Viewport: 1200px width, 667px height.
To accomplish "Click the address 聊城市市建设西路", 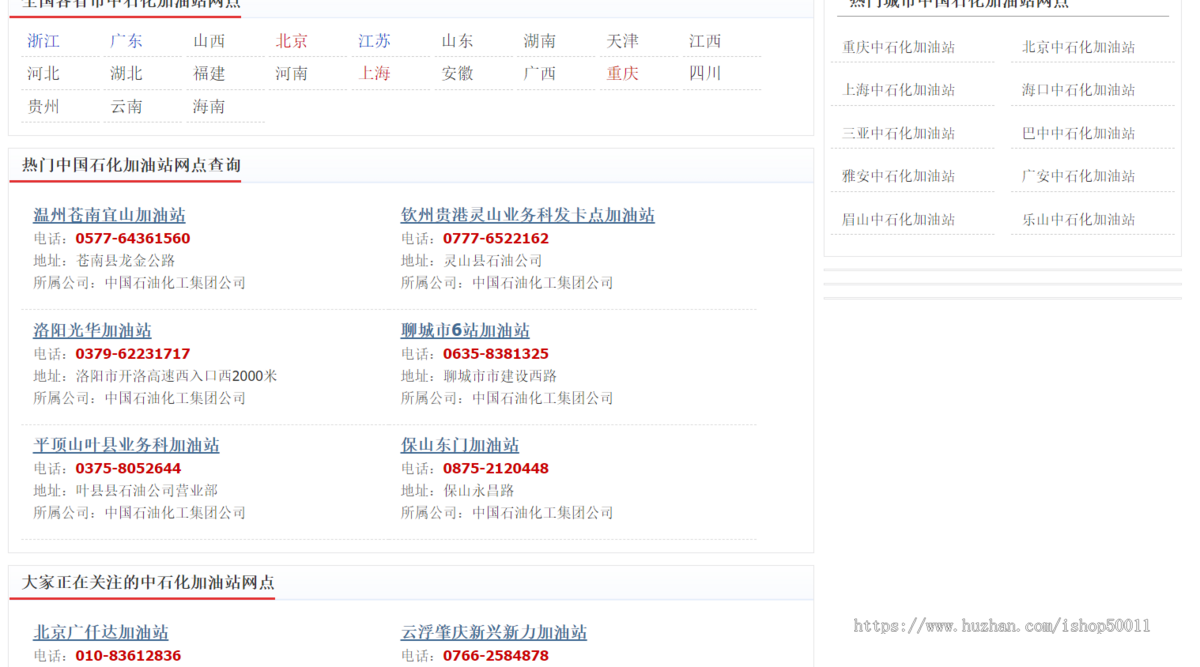I will tap(501, 376).
